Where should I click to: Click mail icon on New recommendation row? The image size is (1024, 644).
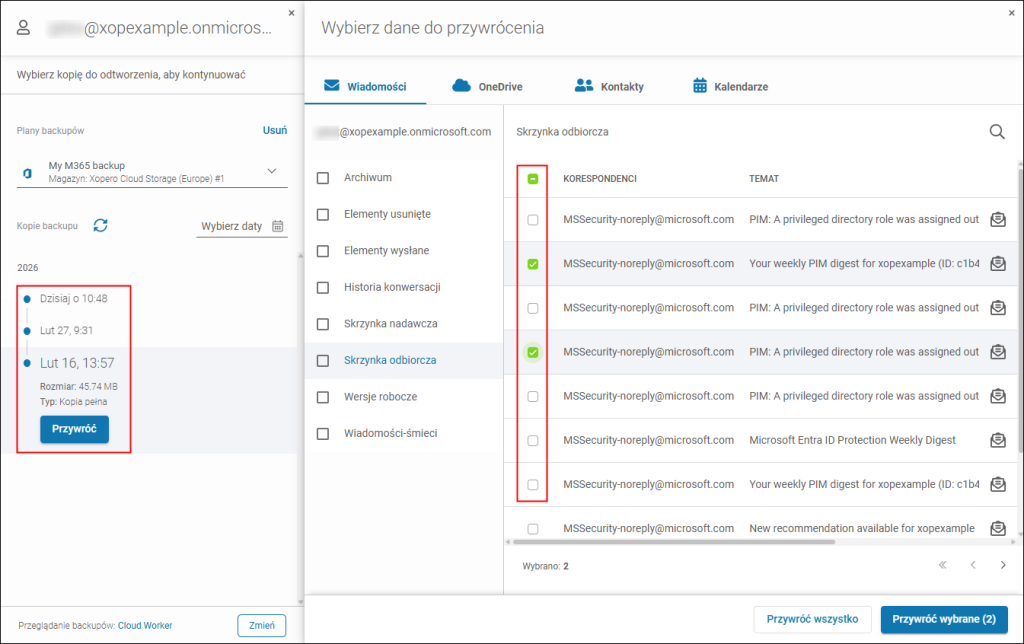click(x=997, y=528)
